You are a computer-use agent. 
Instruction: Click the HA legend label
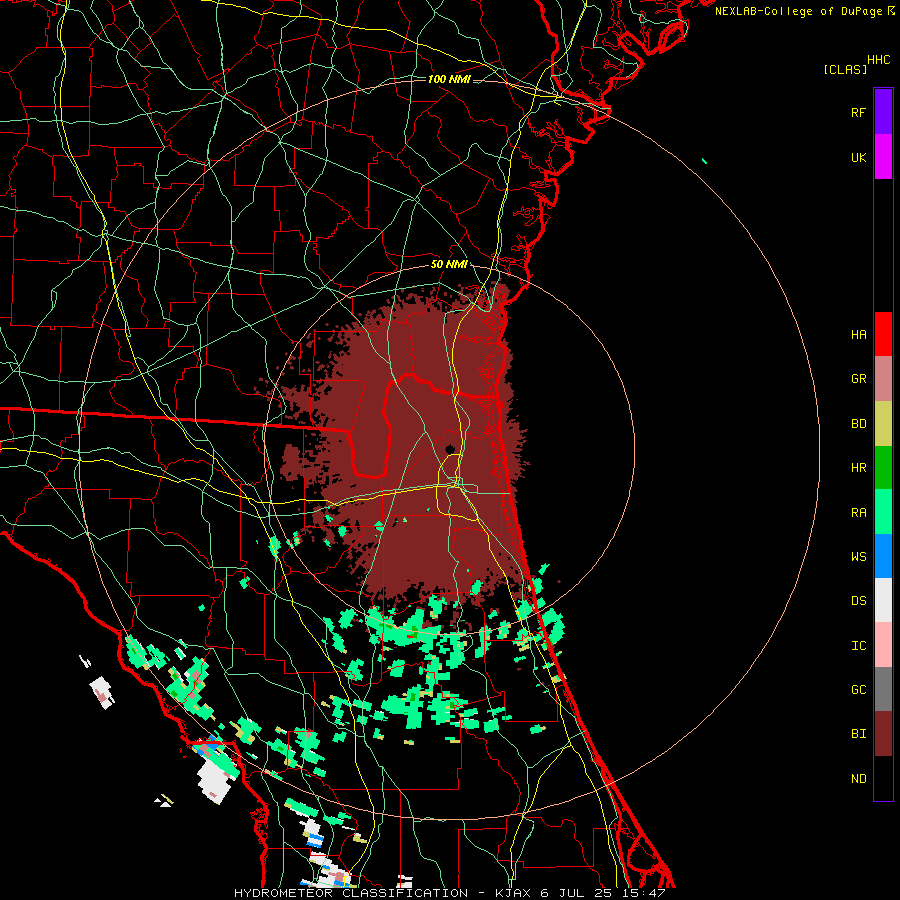click(x=858, y=334)
